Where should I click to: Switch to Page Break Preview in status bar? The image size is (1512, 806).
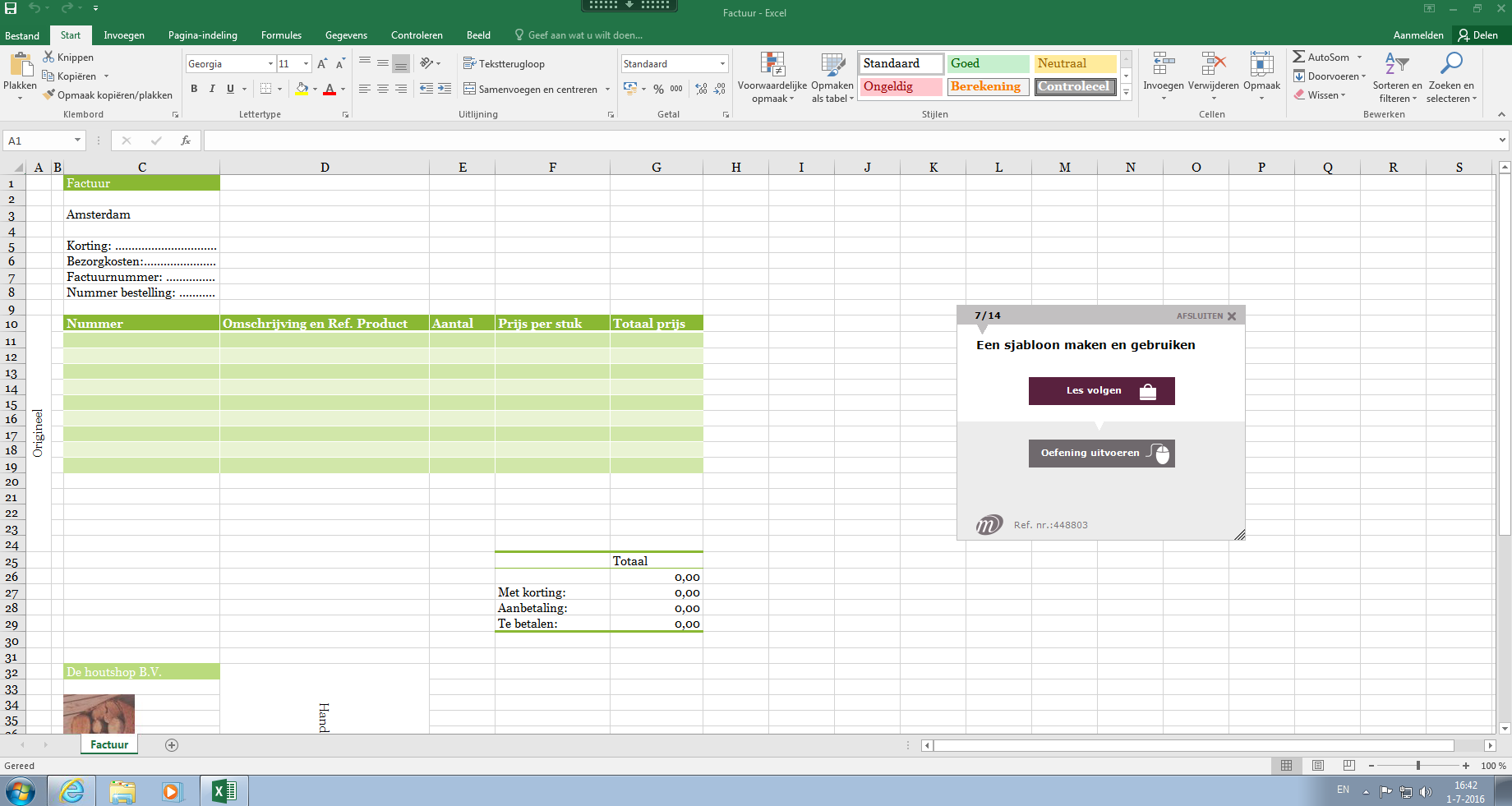pyautogui.click(x=1348, y=765)
